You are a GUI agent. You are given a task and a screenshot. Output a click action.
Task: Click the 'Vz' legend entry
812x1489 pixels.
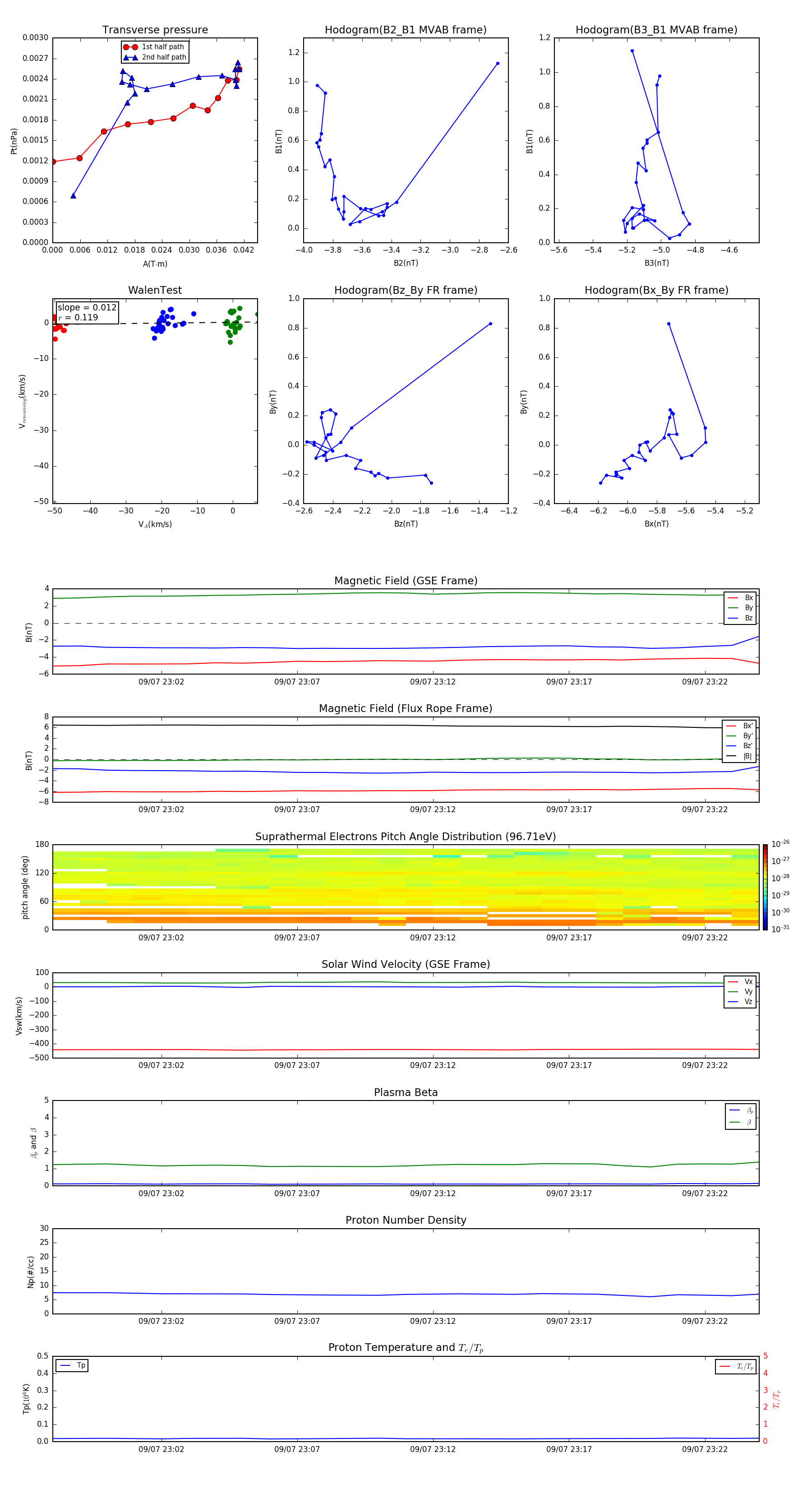pos(740,1002)
